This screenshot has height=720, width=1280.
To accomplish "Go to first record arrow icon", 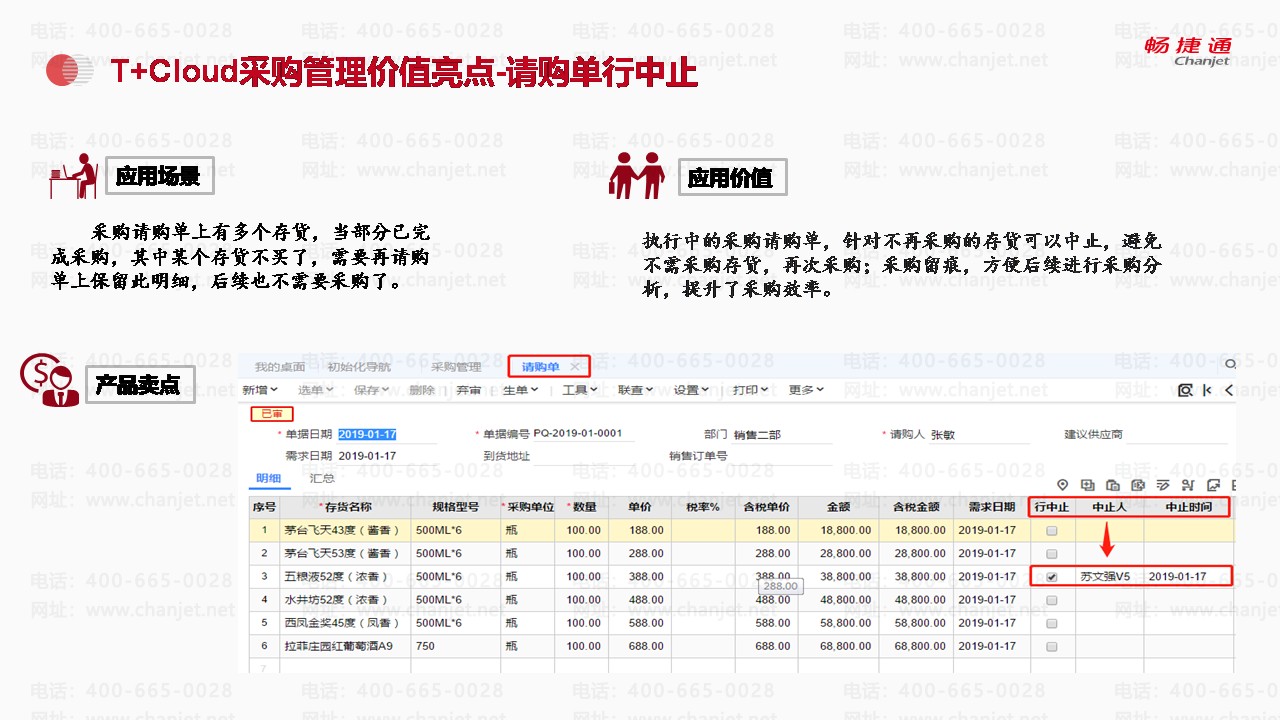I will [x=1208, y=390].
